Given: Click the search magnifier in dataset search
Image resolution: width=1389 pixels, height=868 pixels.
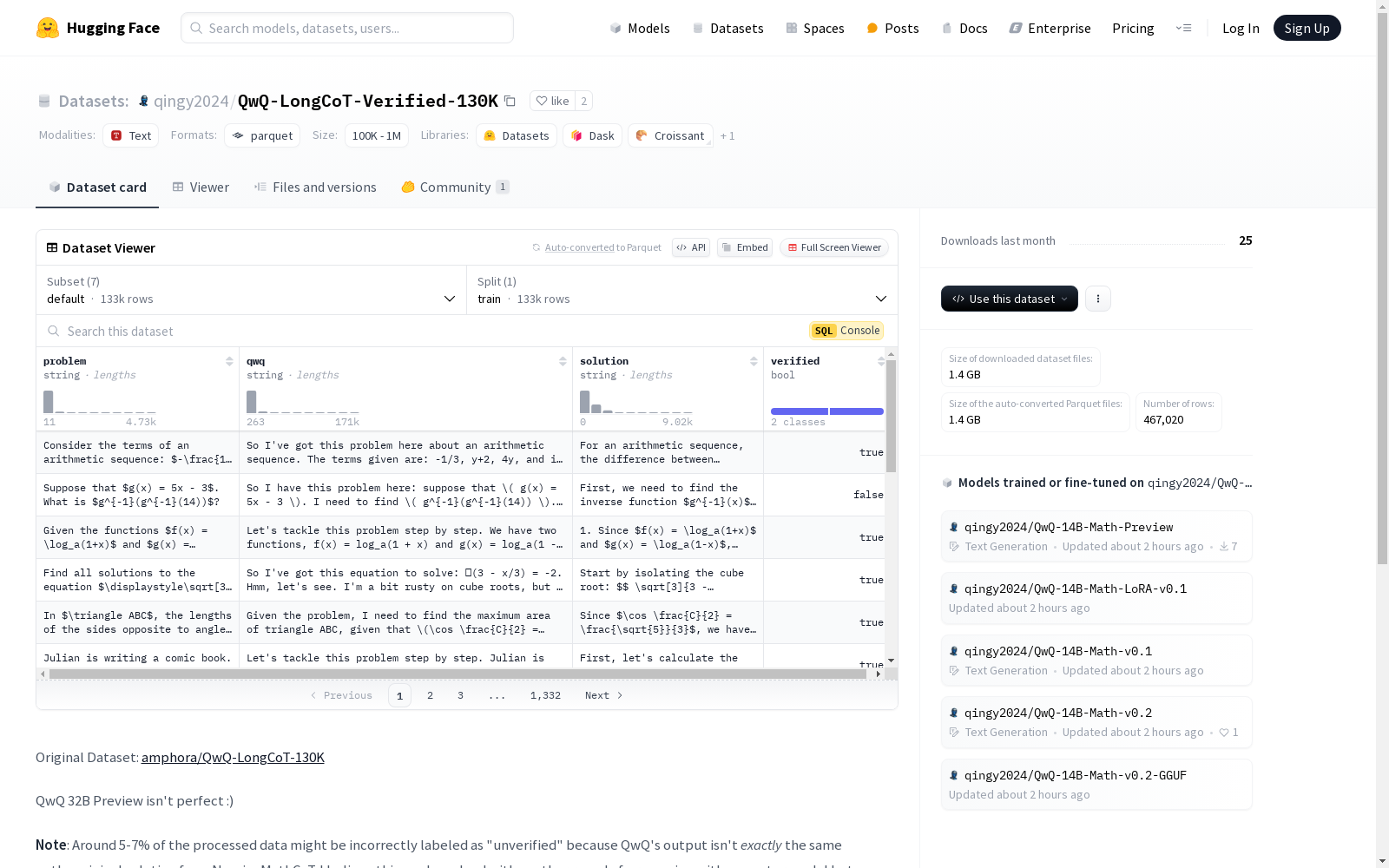Looking at the screenshot, I should click(54, 331).
